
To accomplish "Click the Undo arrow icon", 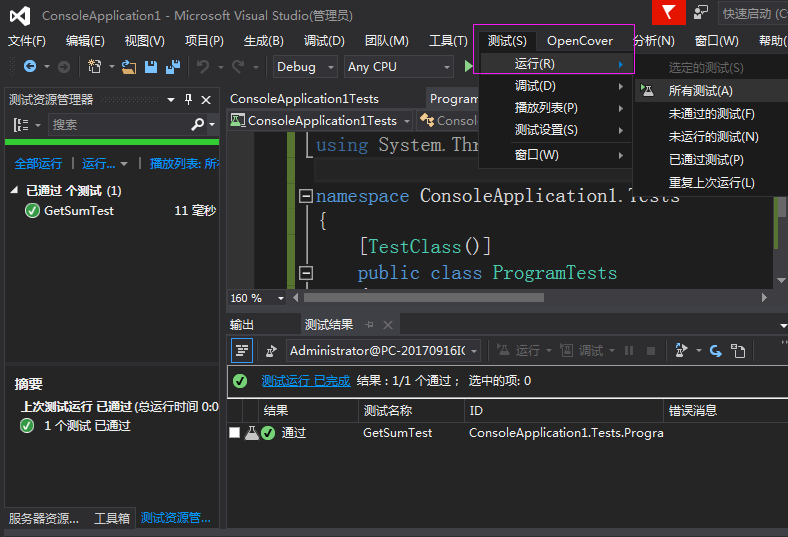I will [x=203, y=66].
